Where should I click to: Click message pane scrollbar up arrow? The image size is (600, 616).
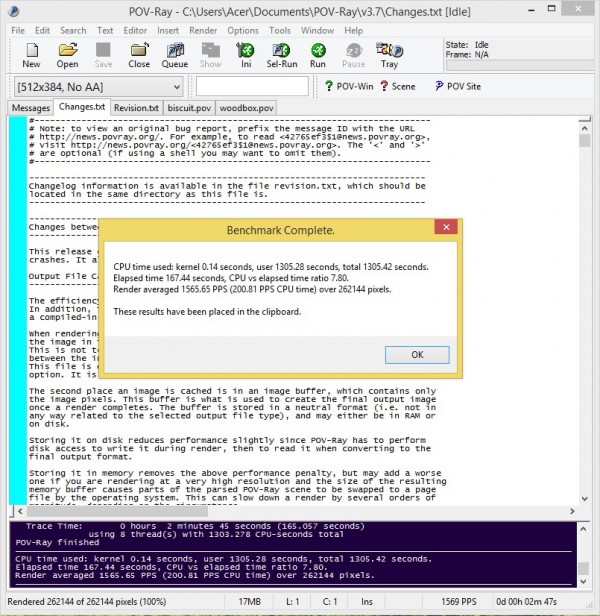pos(583,529)
